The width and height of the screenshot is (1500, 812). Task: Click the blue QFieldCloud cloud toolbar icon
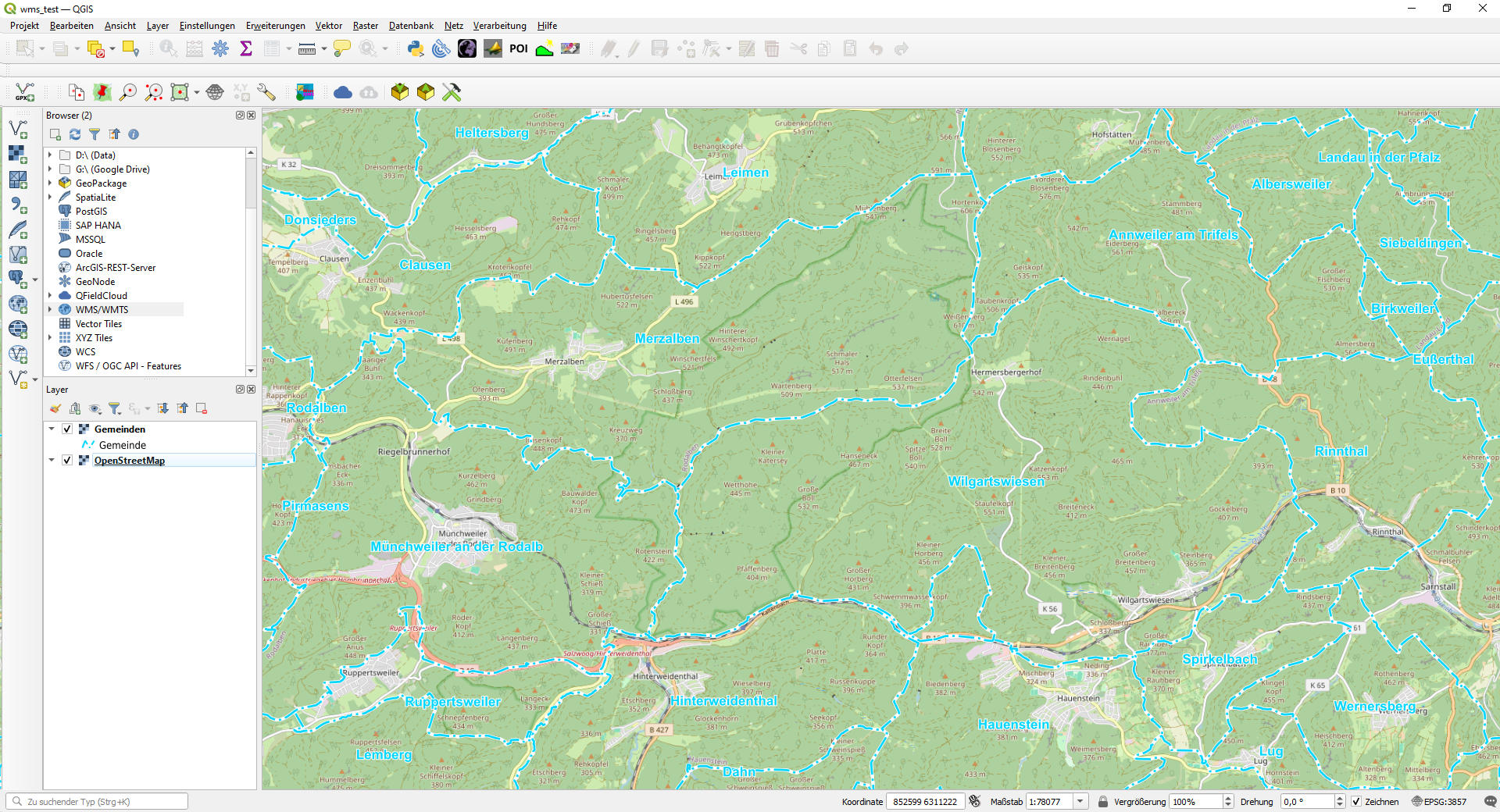click(342, 93)
